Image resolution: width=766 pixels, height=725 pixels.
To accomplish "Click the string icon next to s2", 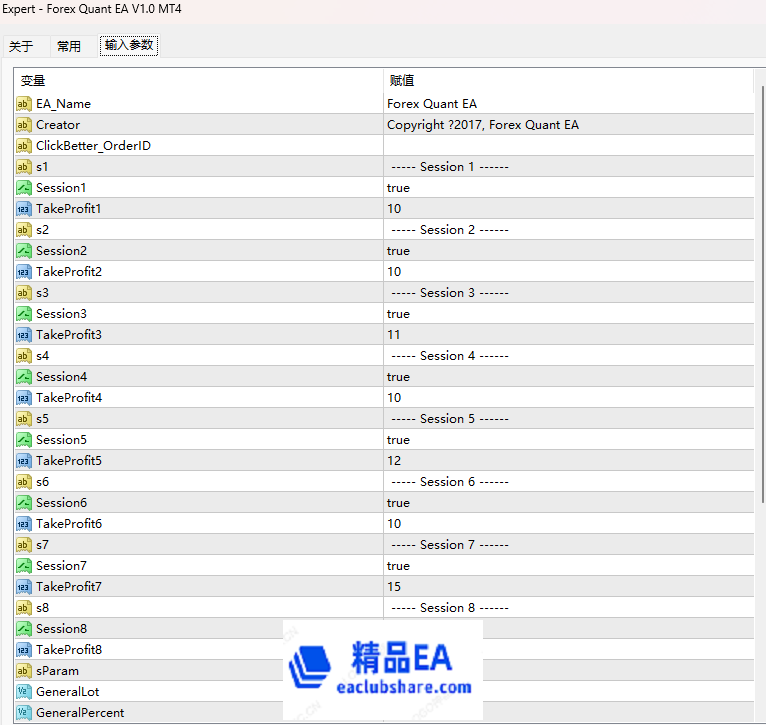I will pyautogui.click(x=23, y=230).
